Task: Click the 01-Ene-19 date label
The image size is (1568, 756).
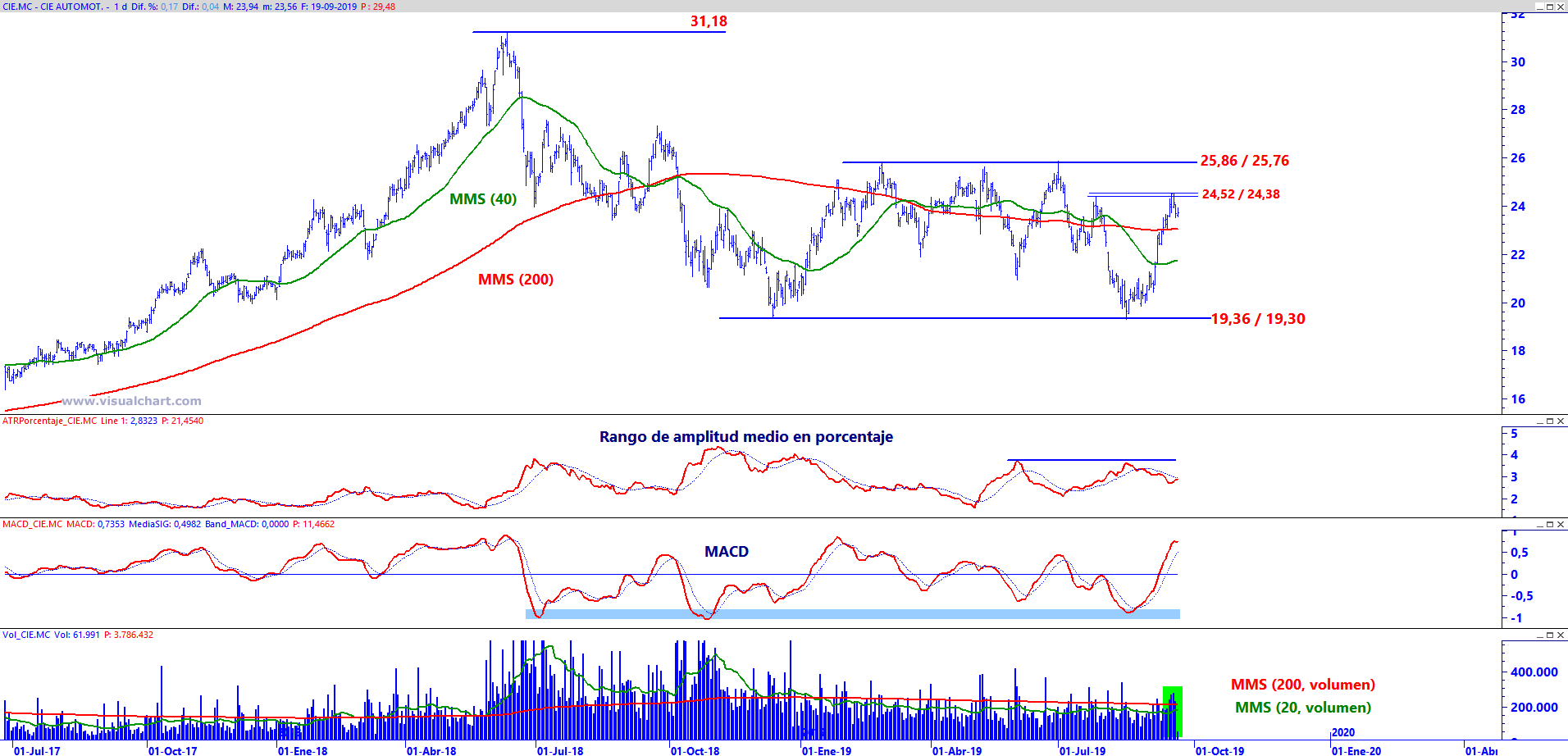Action: tap(827, 750)
